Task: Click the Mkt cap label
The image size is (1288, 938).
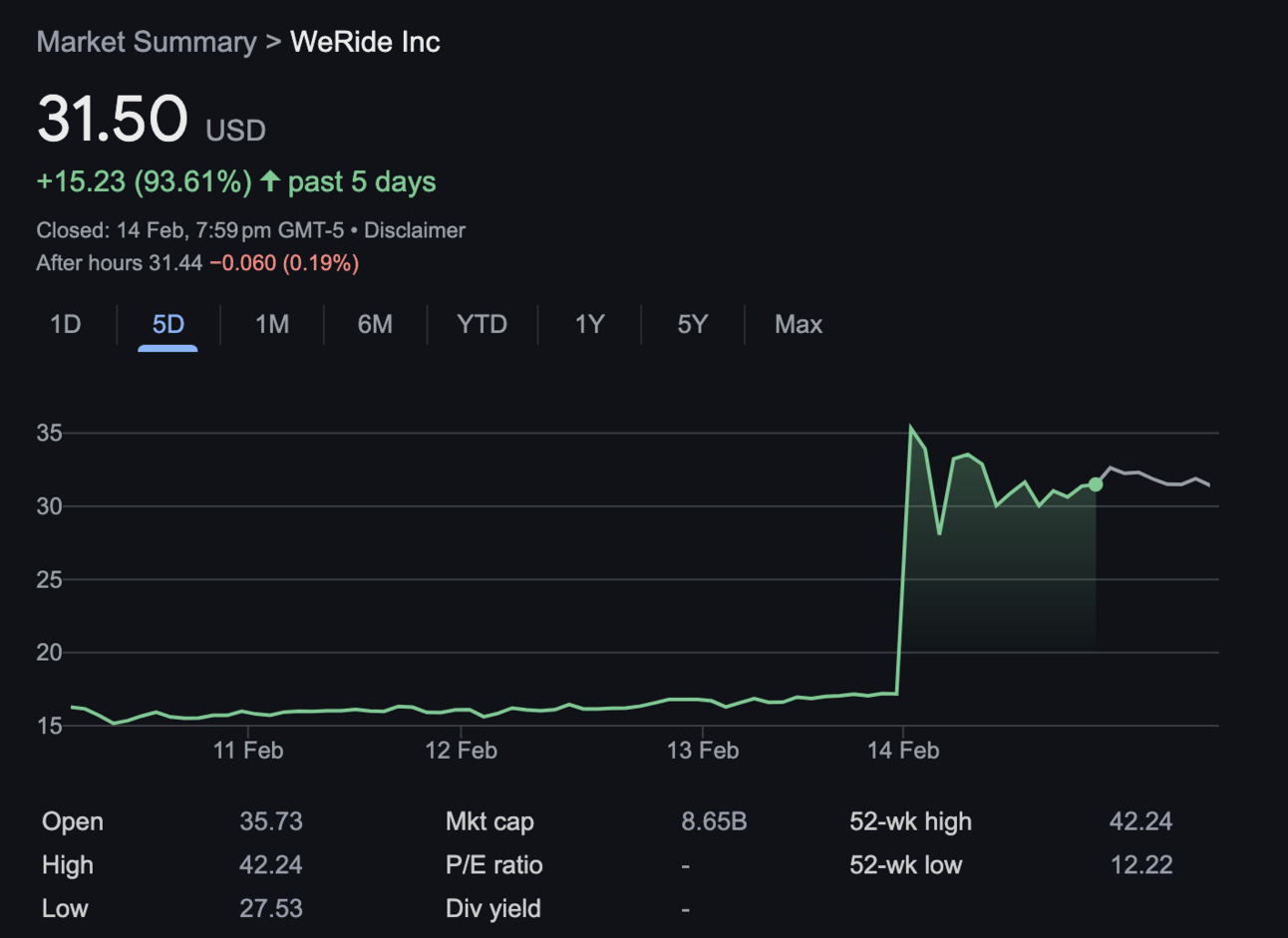Action: (489, 821)
